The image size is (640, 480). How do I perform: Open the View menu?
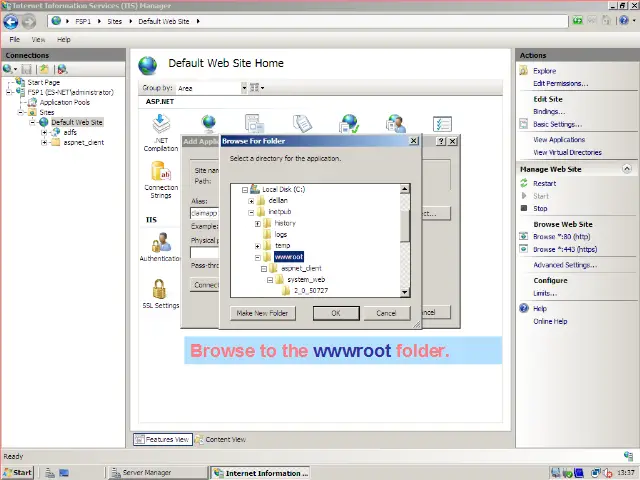click(x=38, y=40)
